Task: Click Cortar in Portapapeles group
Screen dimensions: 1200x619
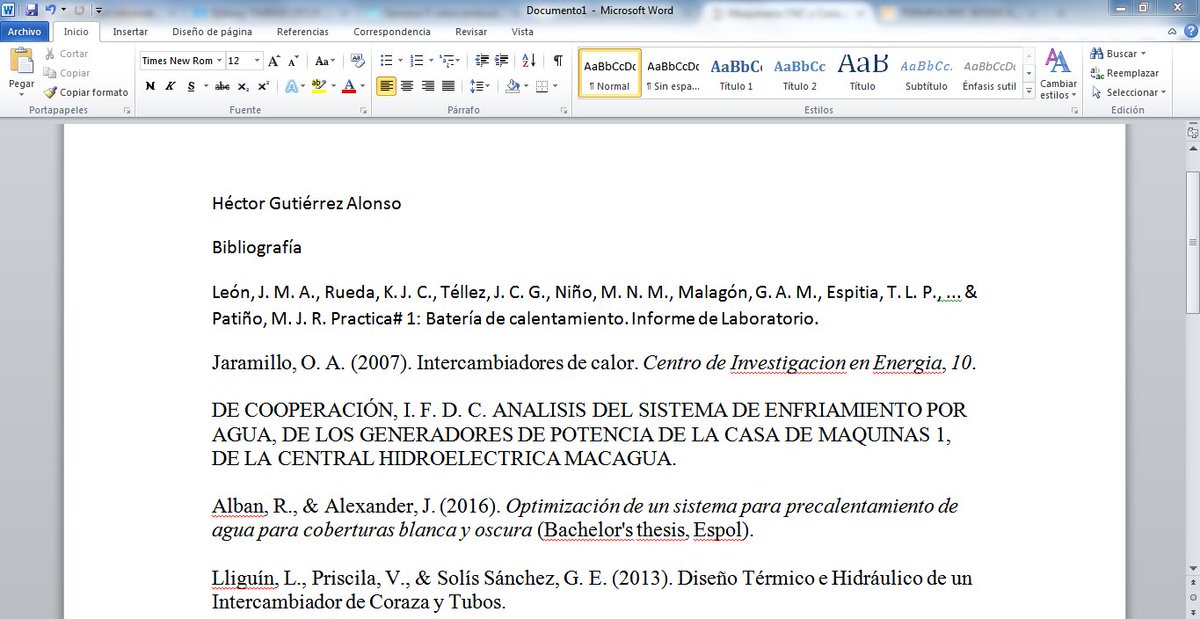Action: [66, 54]
